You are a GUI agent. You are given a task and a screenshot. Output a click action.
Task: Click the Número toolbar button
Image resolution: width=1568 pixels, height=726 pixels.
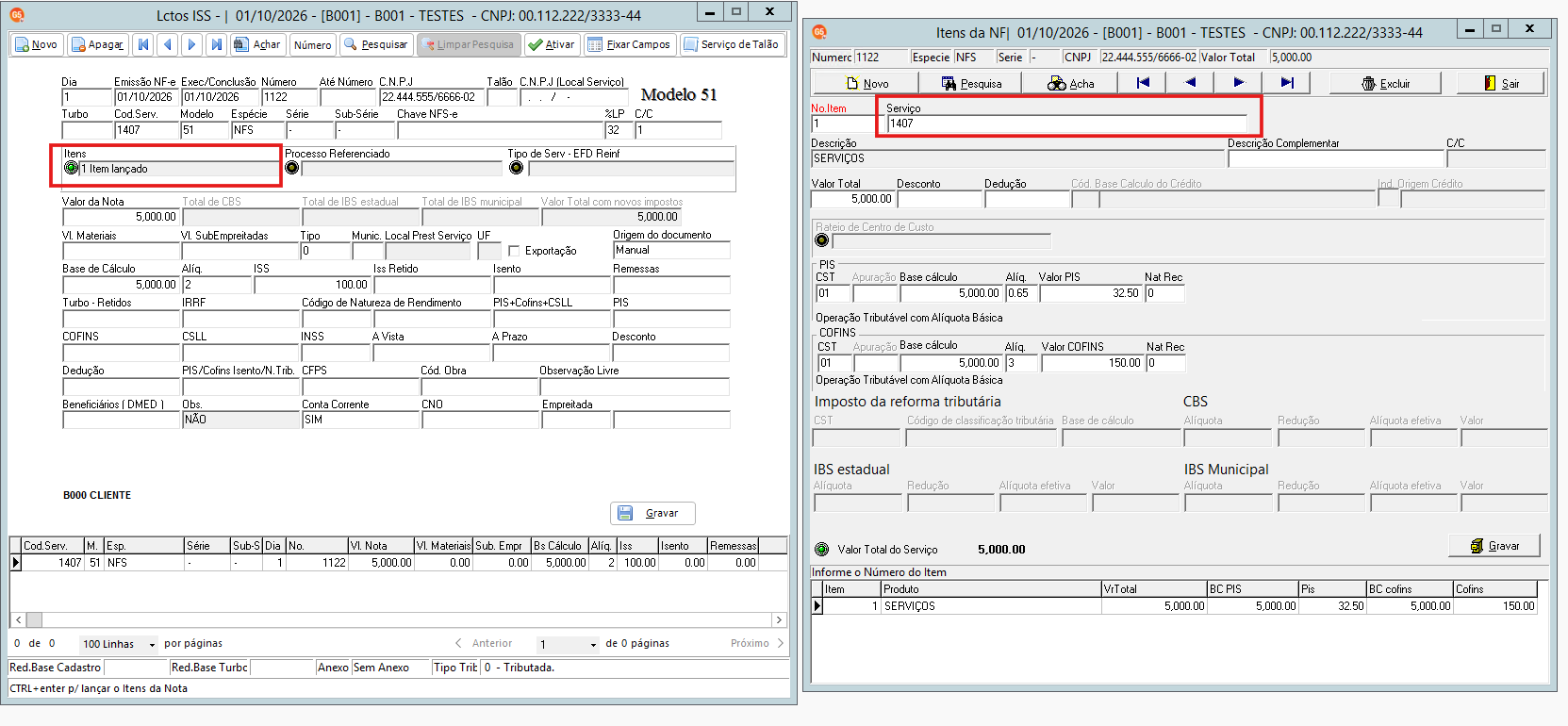(312, 44)
